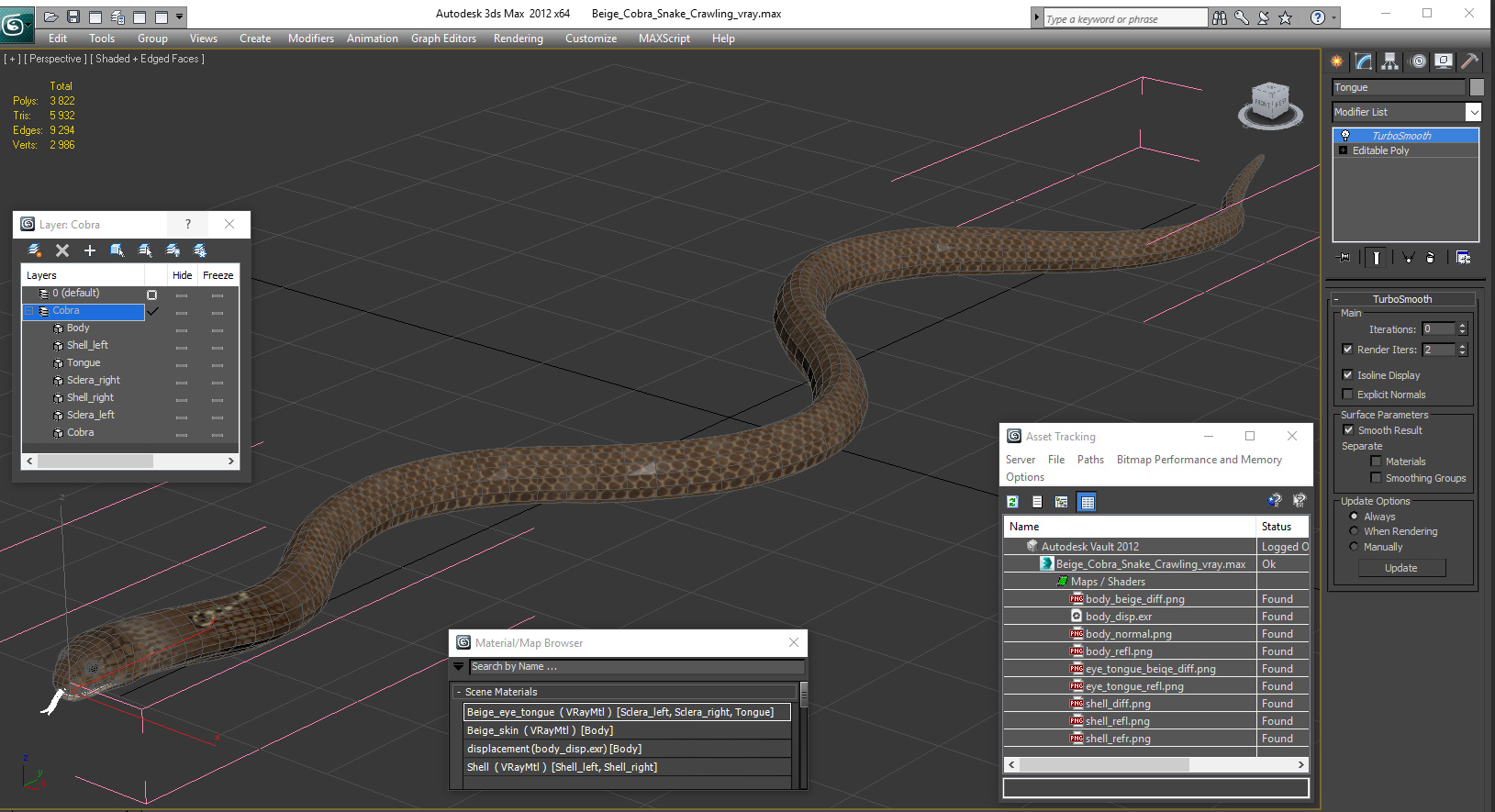Click Delete layer X icon in Layer dialog
This screenshot has height=812, width=1495.
pos(62,250)
